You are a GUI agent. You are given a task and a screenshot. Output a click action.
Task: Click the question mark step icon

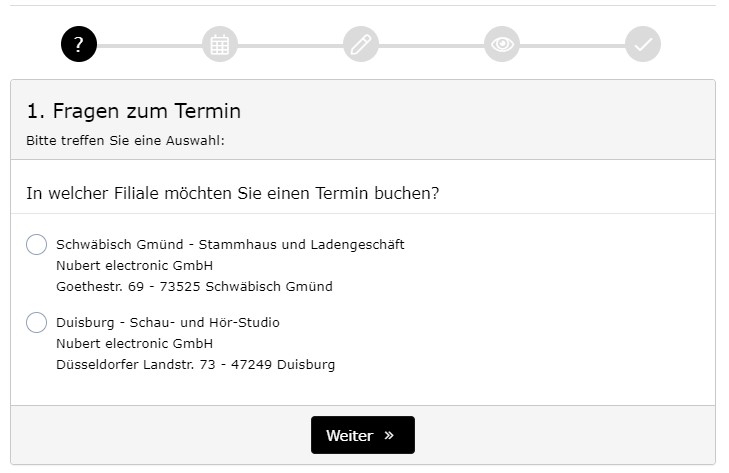pos(79,45)
